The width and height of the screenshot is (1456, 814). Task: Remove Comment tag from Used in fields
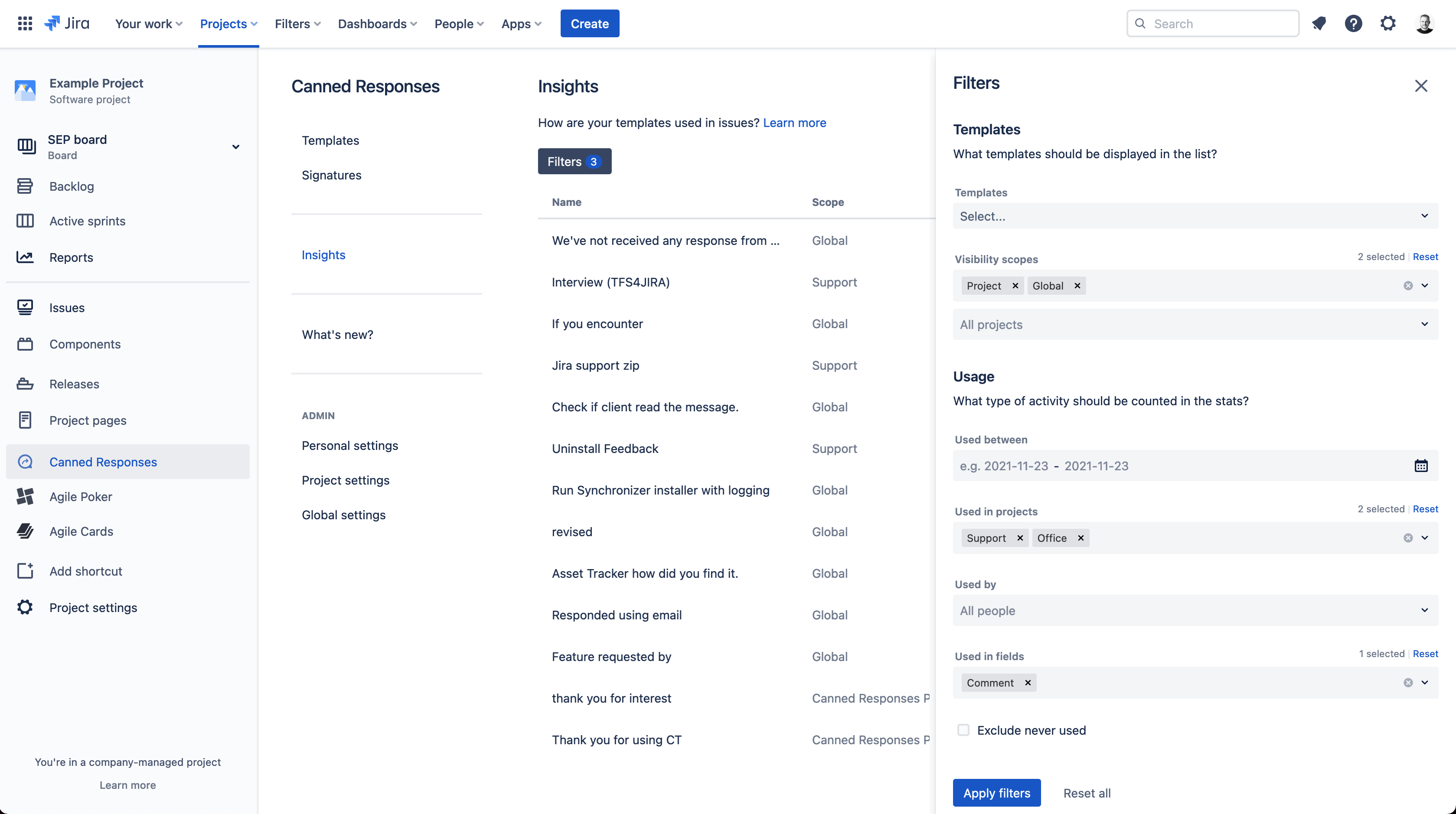(x=1027, y=682)
